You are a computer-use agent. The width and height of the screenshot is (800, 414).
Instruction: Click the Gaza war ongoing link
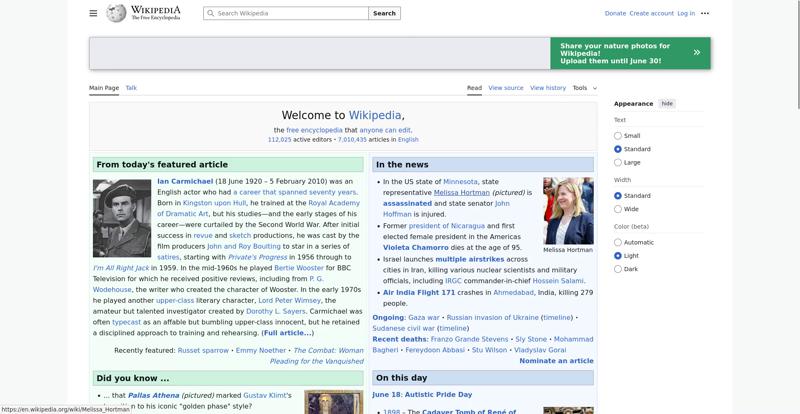click(x=423, y=318)
